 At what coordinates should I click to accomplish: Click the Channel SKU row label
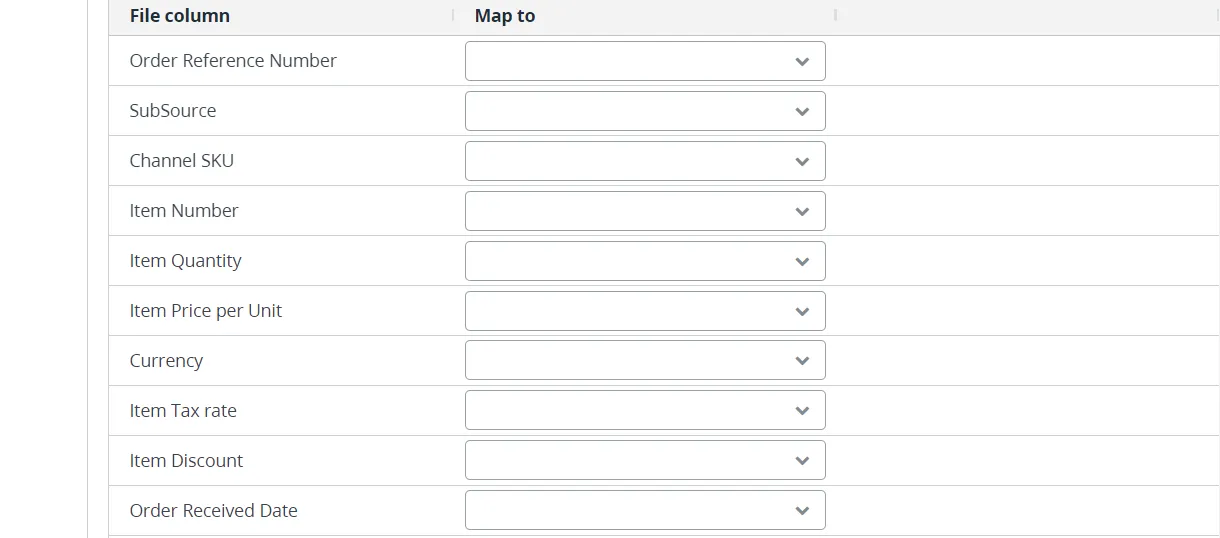tap(182, 161)
